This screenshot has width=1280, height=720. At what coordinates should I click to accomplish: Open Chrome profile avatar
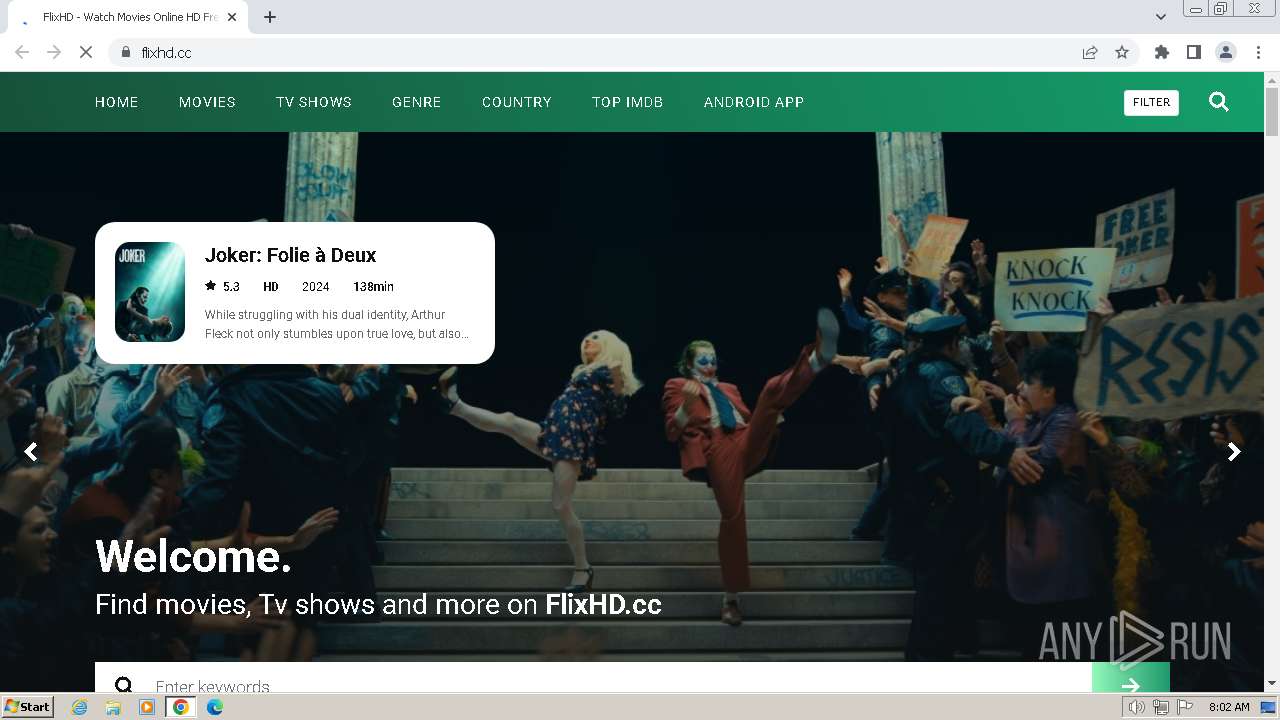point(1225,52)
